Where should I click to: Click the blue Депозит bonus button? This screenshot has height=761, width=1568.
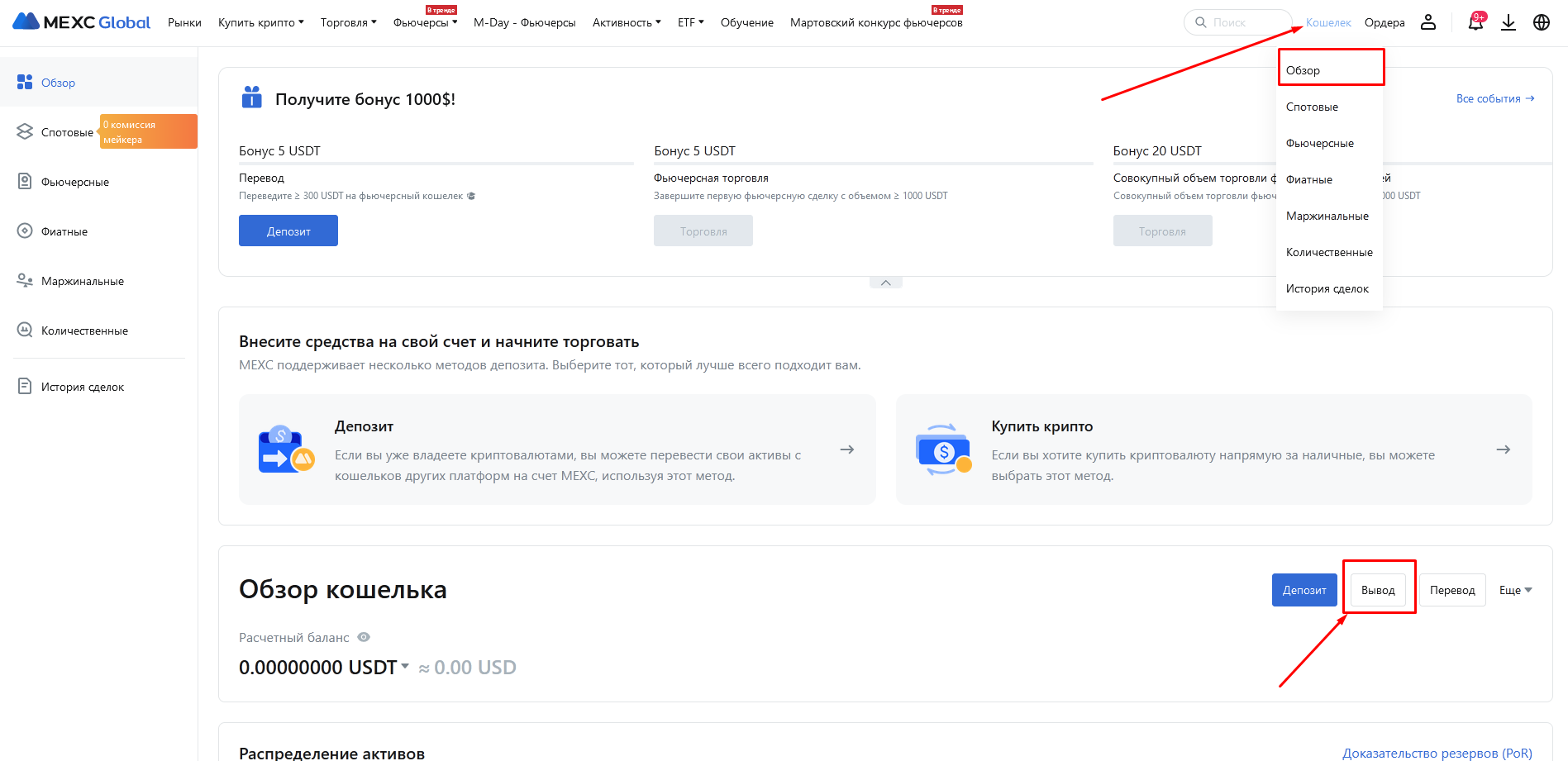[288, 231]
